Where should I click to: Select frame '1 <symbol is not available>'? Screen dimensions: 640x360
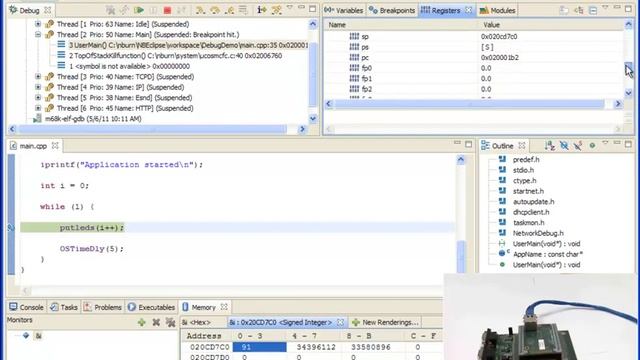point(123,66)
